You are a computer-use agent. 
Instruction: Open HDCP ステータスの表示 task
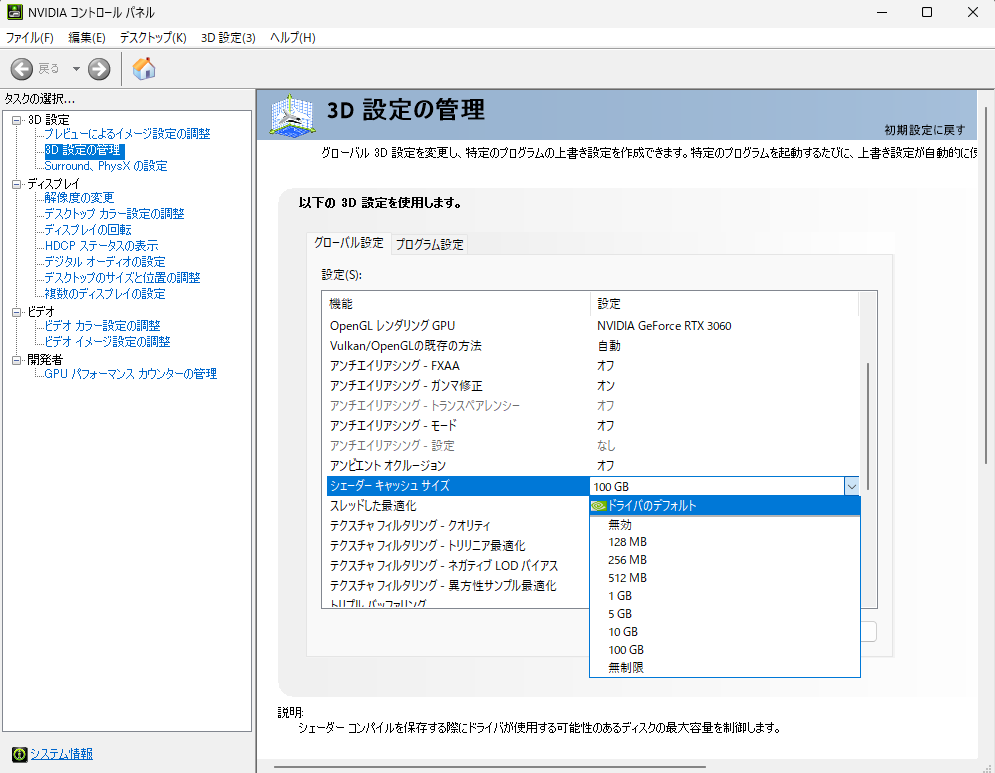click(102, 246)
